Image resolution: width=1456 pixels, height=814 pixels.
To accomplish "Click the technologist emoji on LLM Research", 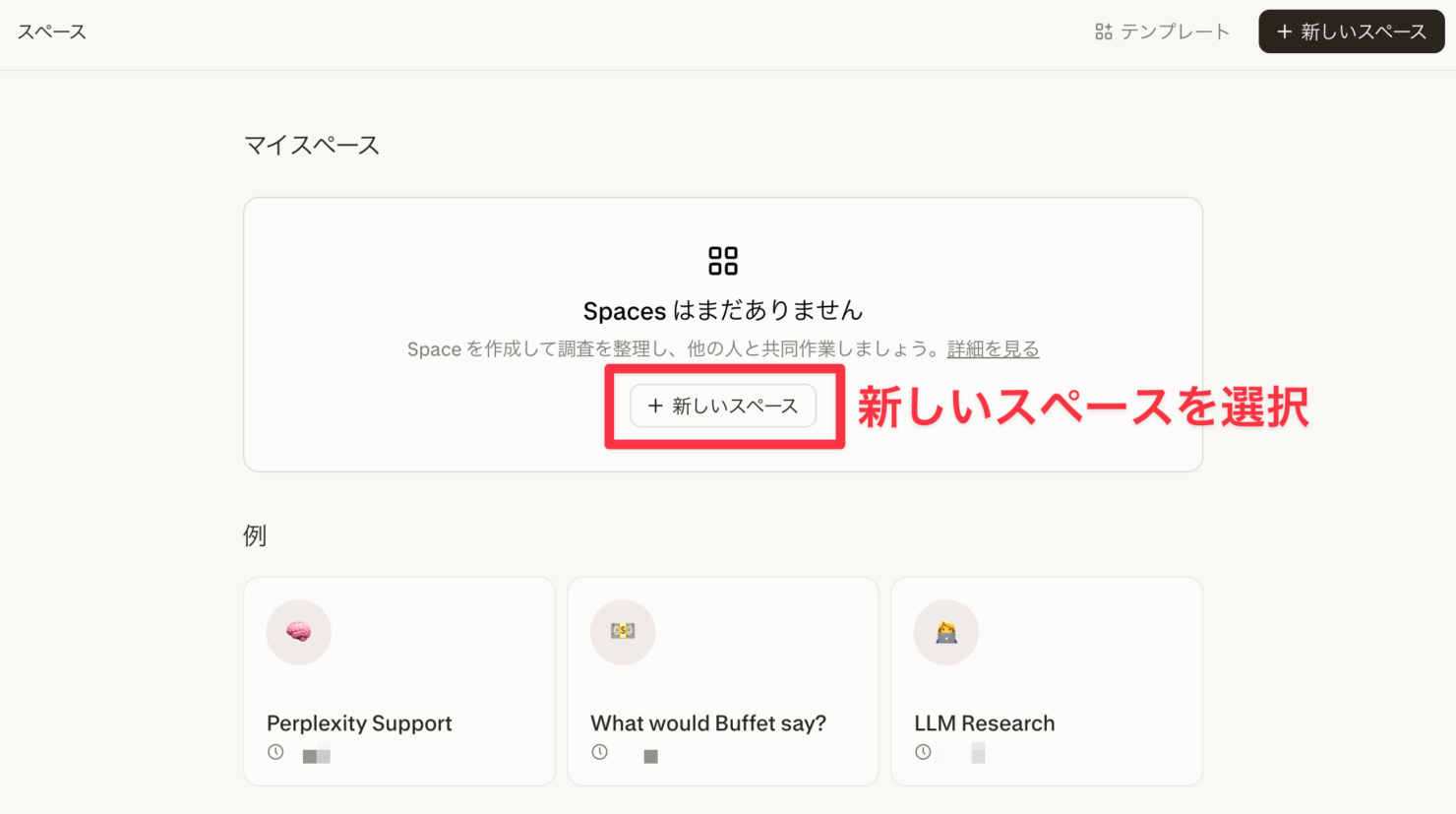I will [x=945, y=632].
